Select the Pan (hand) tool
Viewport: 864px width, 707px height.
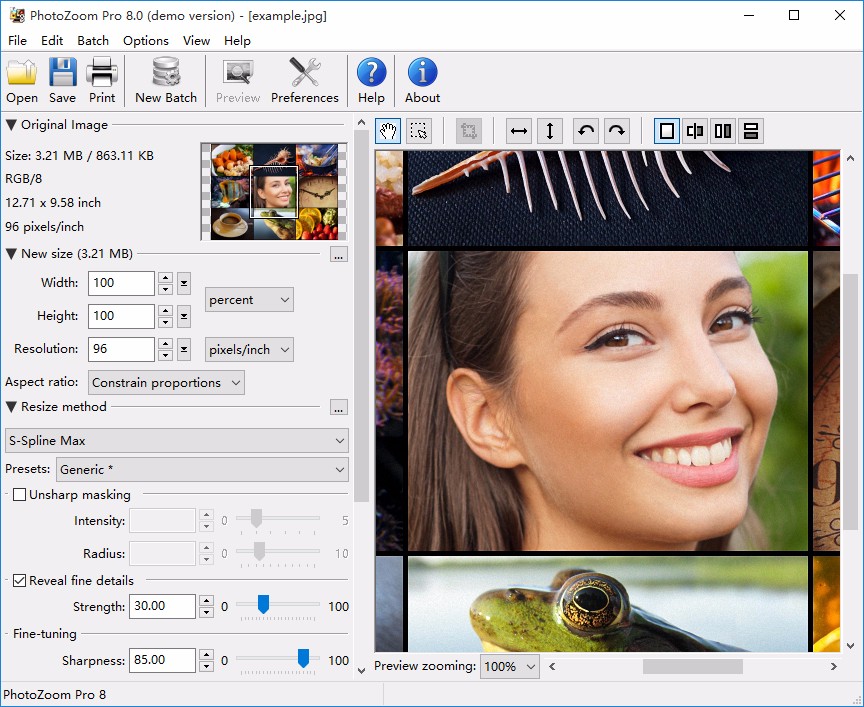[x=388, y=130]
